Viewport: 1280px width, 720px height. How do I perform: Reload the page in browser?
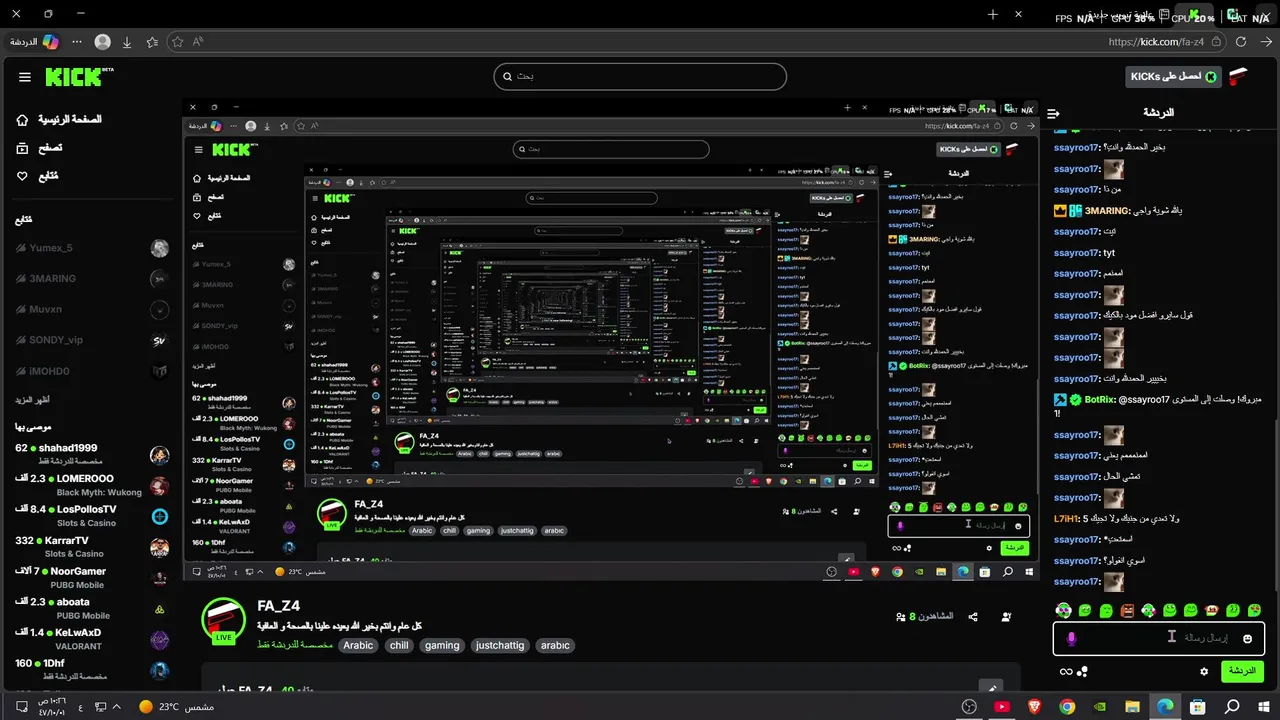click(x=1241, y=42)
